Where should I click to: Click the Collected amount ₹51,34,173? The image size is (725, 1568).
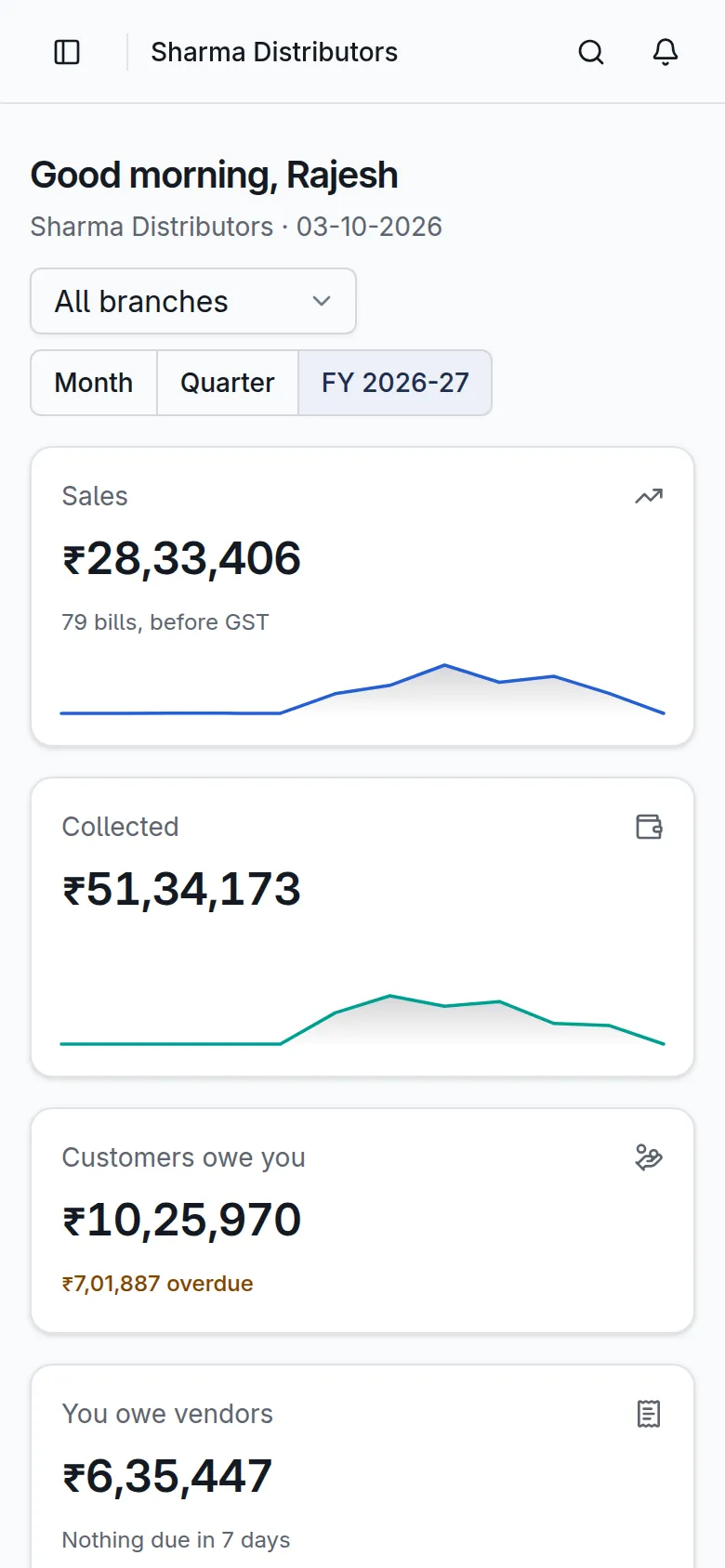pyautogui.click(x=181, y=889)
